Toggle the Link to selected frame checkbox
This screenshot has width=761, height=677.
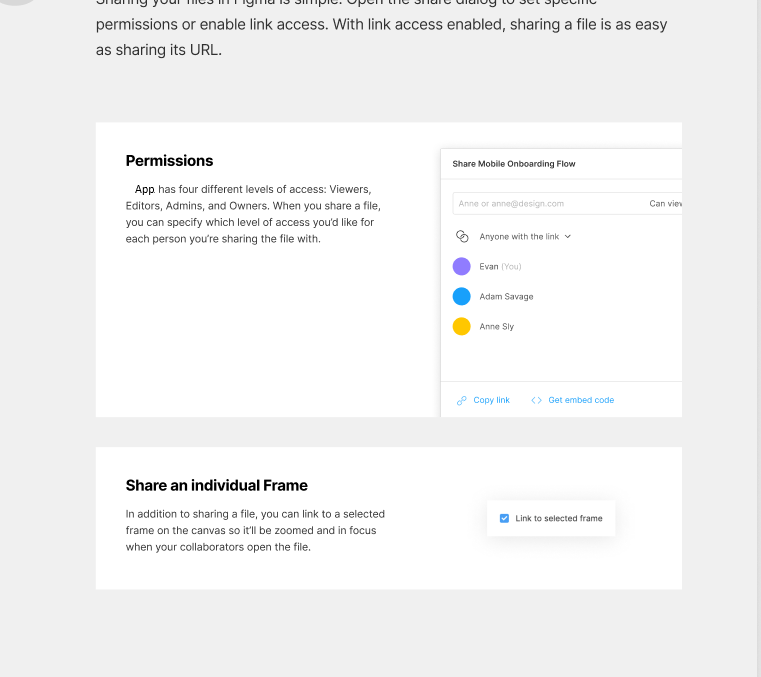tap(504, 518)
